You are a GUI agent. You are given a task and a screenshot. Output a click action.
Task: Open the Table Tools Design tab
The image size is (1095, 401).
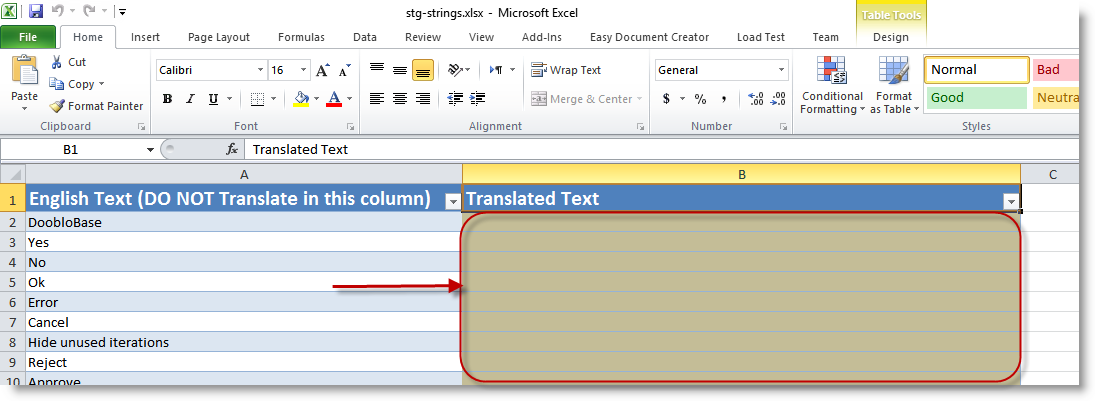point(890,37)
